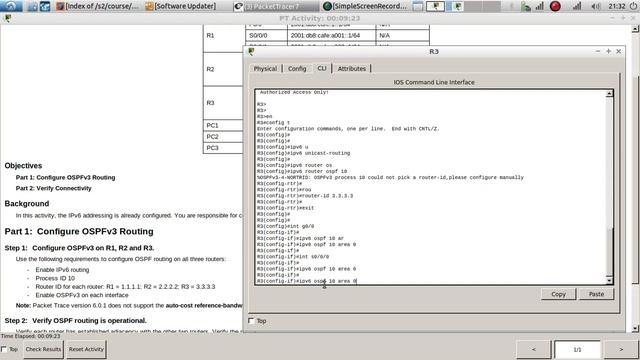Maximize the R3 window
The height and width of the screenshot is (360, 640).
pos(608,51)
